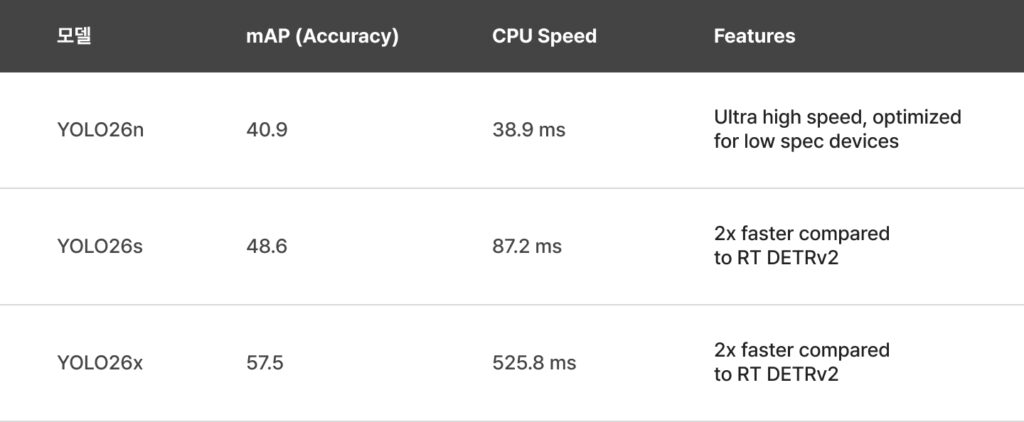Select the mAP (Accuracy) column header

322,36
